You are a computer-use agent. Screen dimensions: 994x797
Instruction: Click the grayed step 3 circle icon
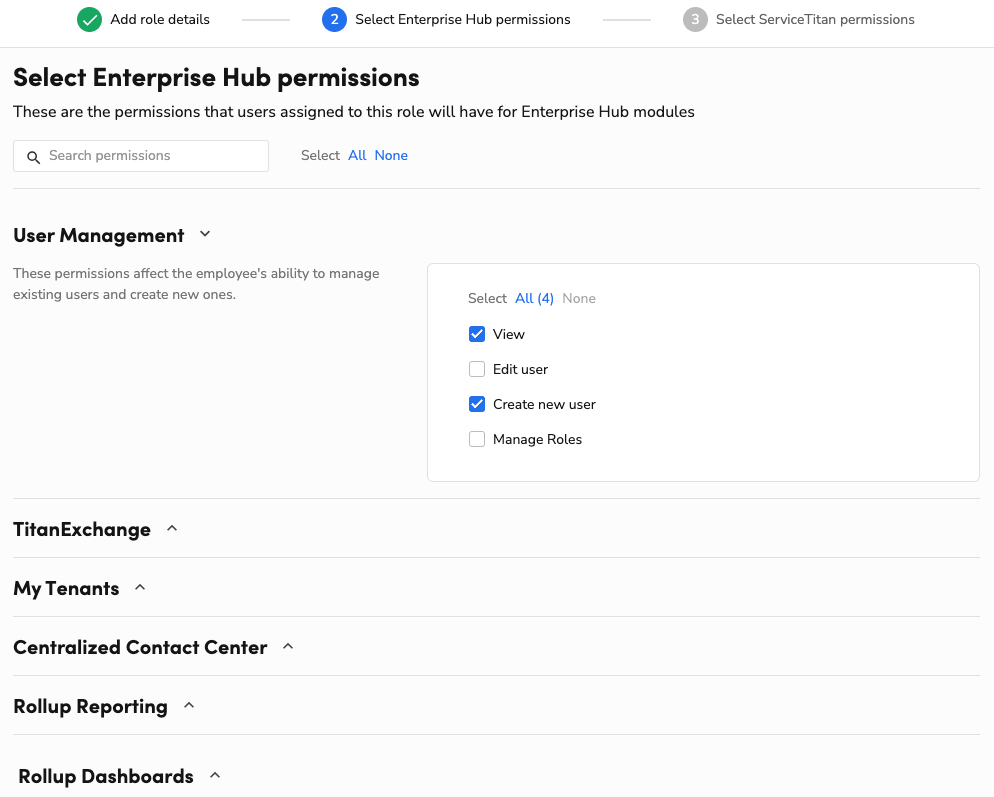(x=696, y=19)
